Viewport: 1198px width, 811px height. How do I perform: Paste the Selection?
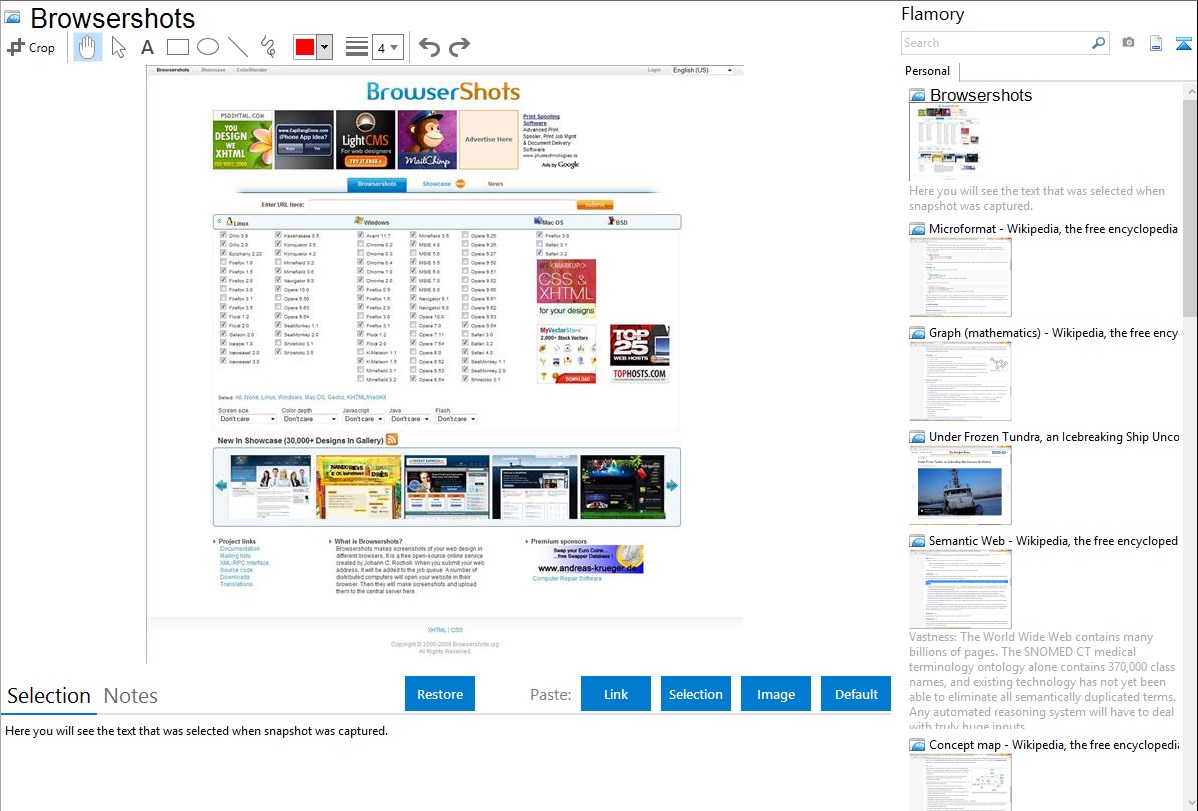pyautogui.click(x=695, y=694)
